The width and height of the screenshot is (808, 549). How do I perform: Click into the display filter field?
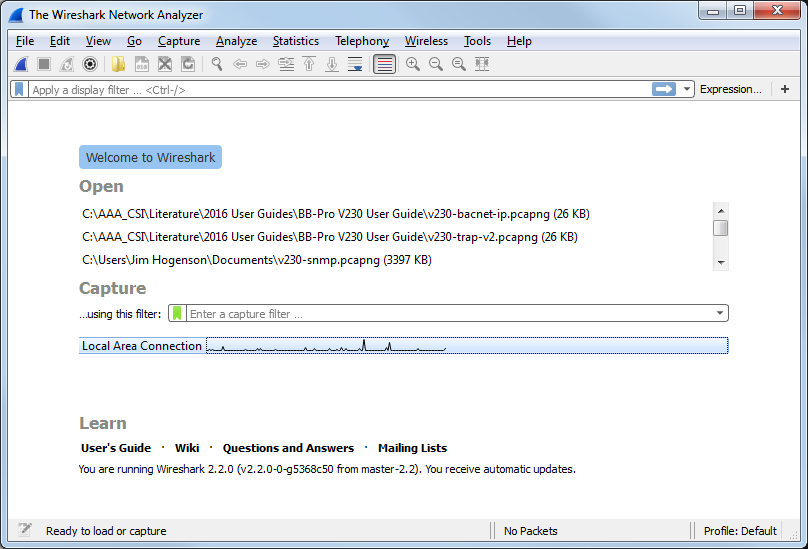pos(340,90)
